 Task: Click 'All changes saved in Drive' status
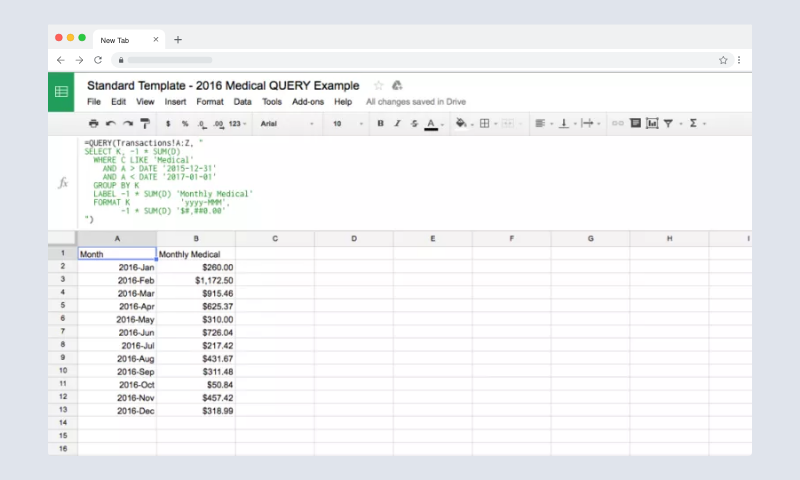416,102
